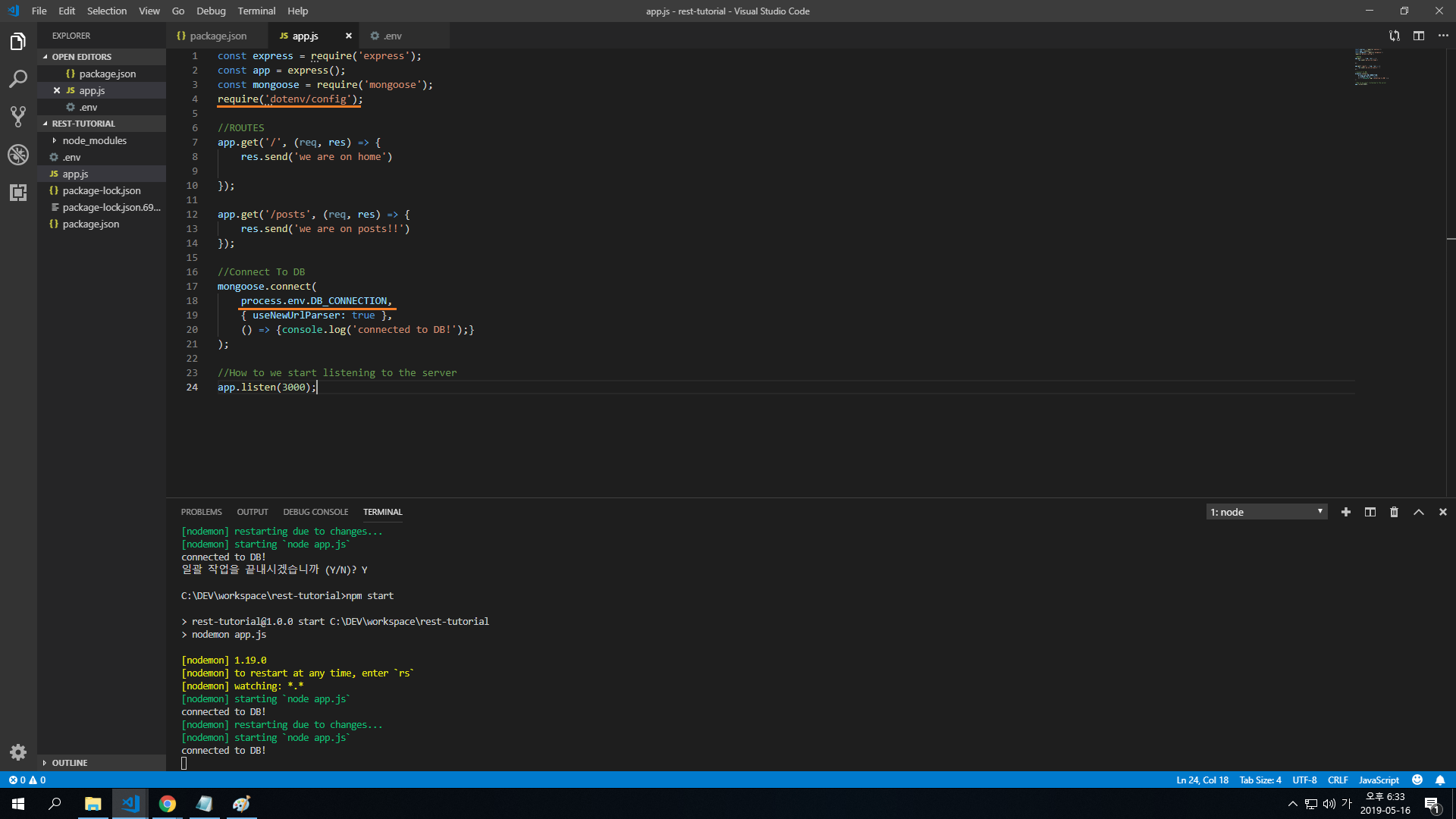This screenshot has height=819, width=1456.
Task: Switch to the Problems panel tab
Action: pyautogui.click(x=201, y=512)
